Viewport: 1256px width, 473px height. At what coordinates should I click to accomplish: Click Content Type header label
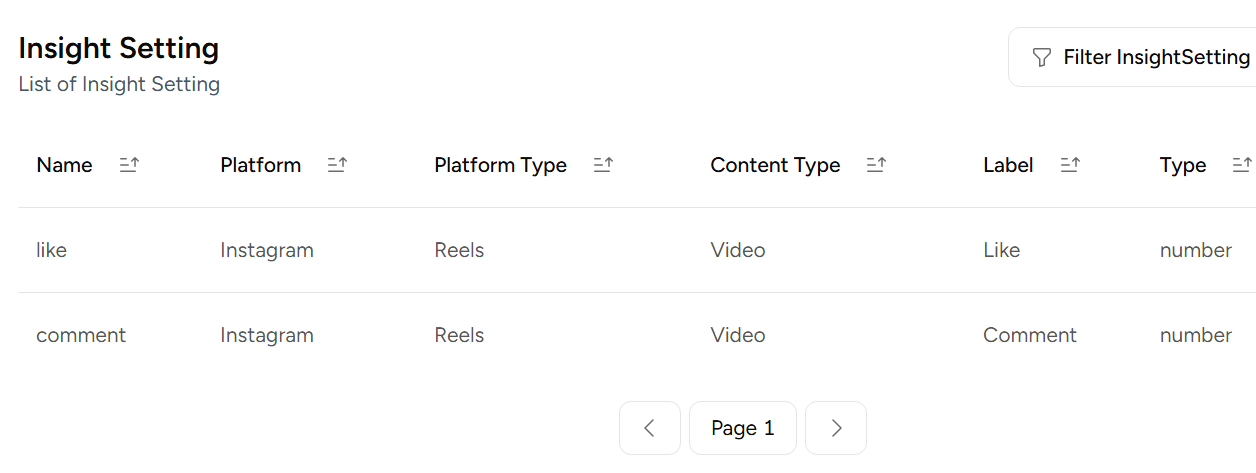click(775, 165)
